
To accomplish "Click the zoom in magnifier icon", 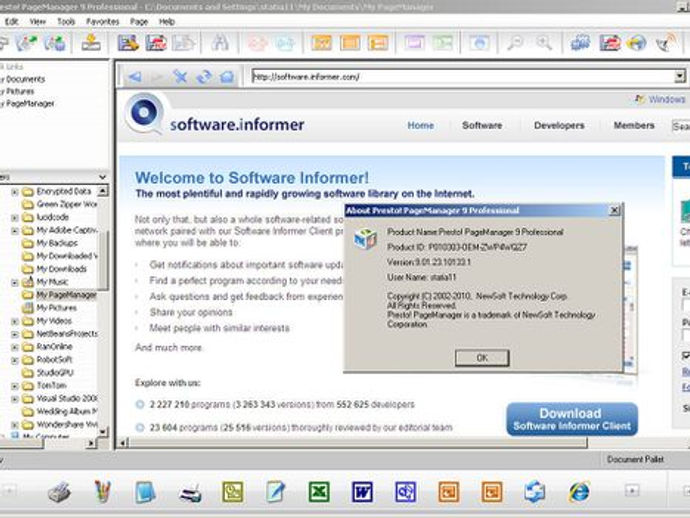I will [x=544, y=43].
